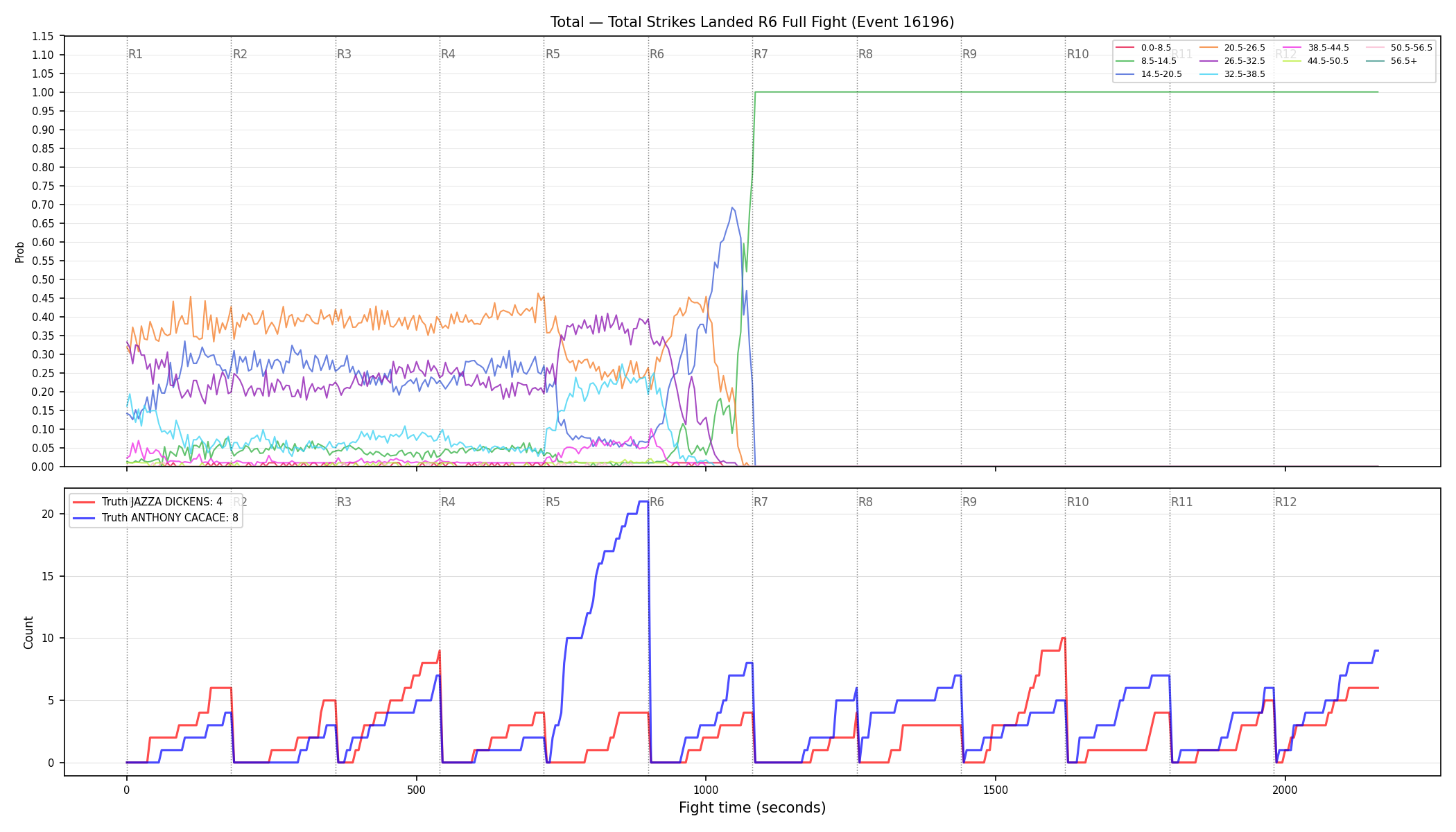Click the 0.70 tick on the Prob axis
The height and width of the screenshot is (832, 1456).
[x=43, y=205]
